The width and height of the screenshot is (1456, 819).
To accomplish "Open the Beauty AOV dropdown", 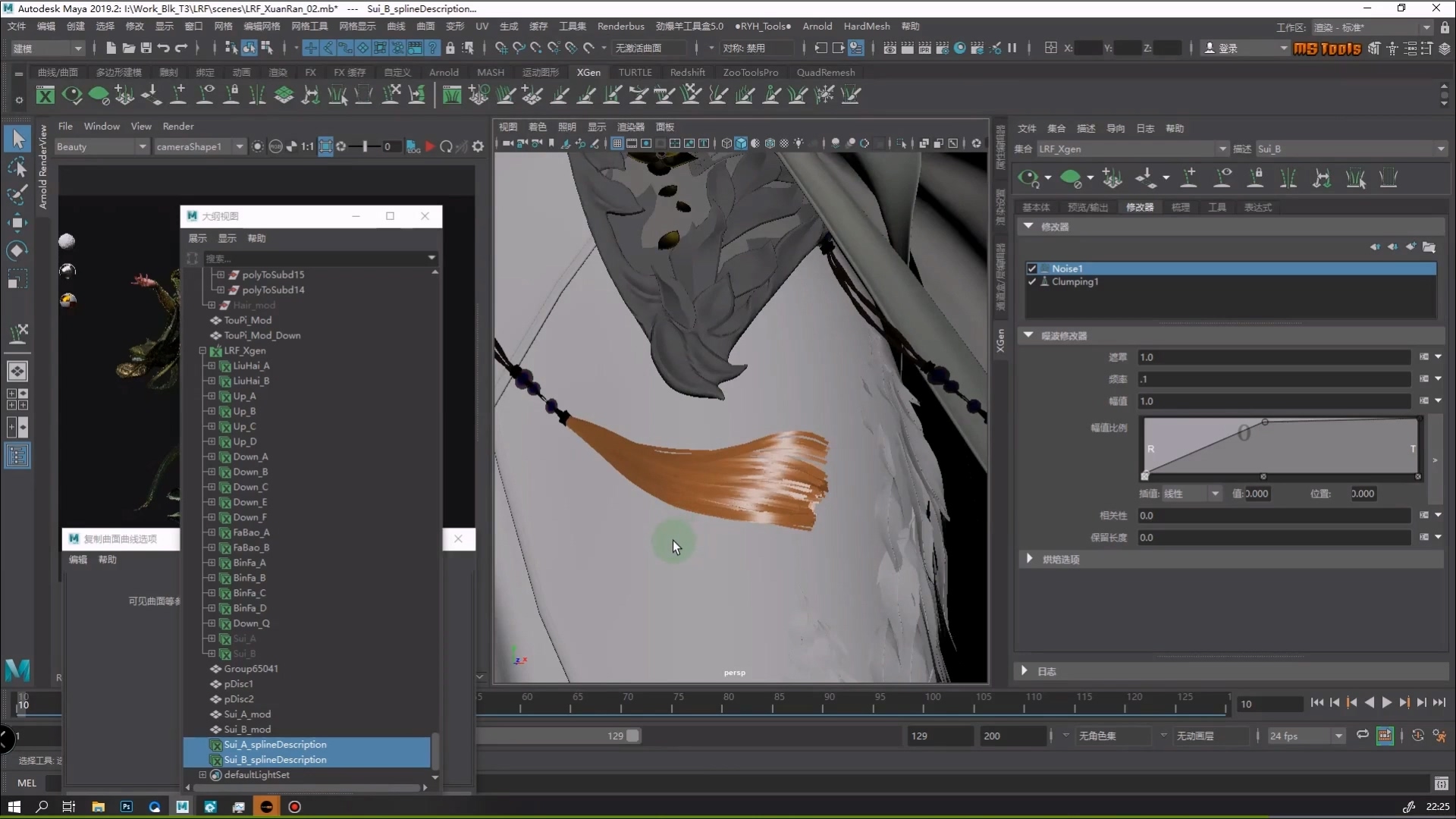I will [101, 146].
